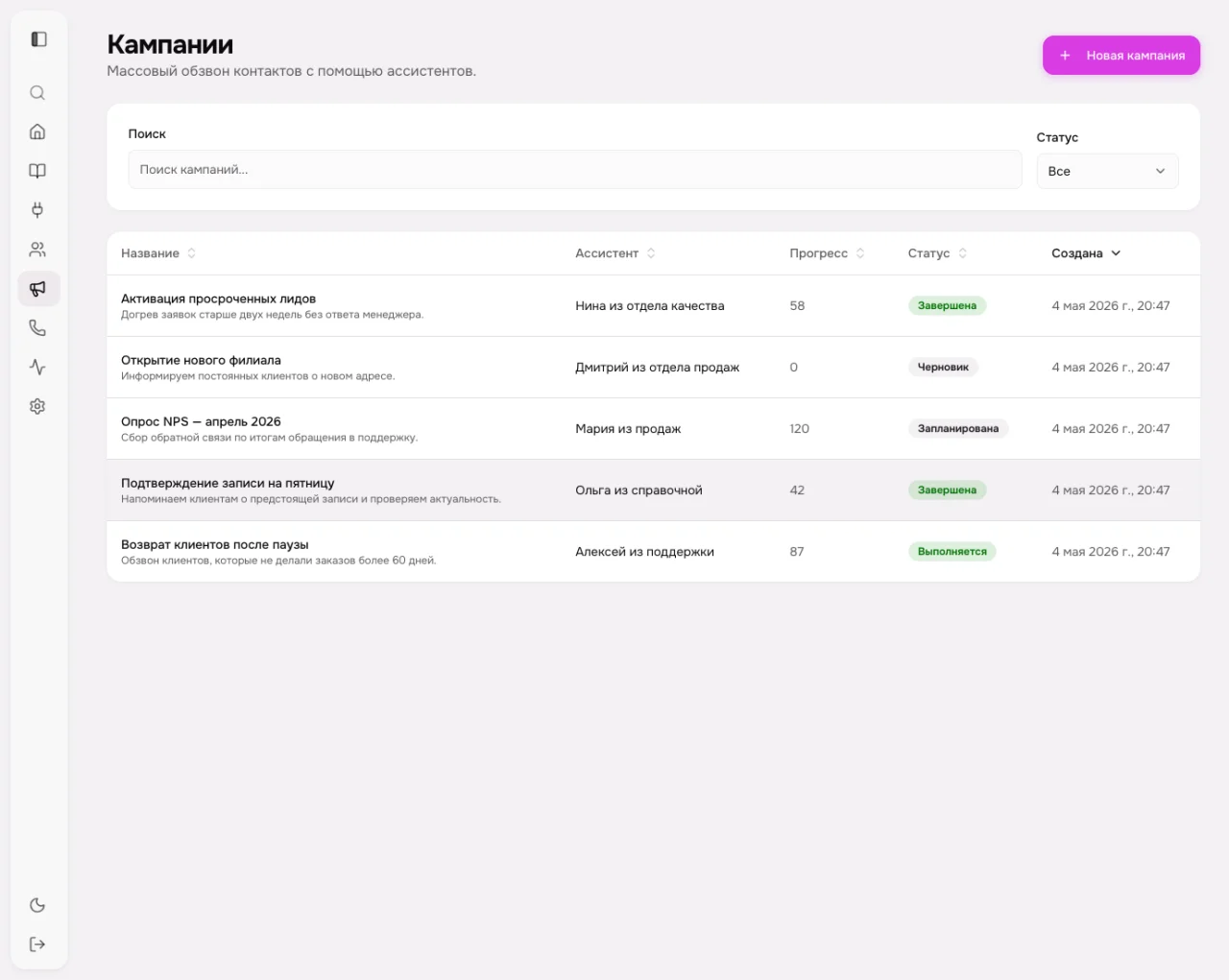Open the contacts people icon
The image size is (1229, 980).
(37, 250)
